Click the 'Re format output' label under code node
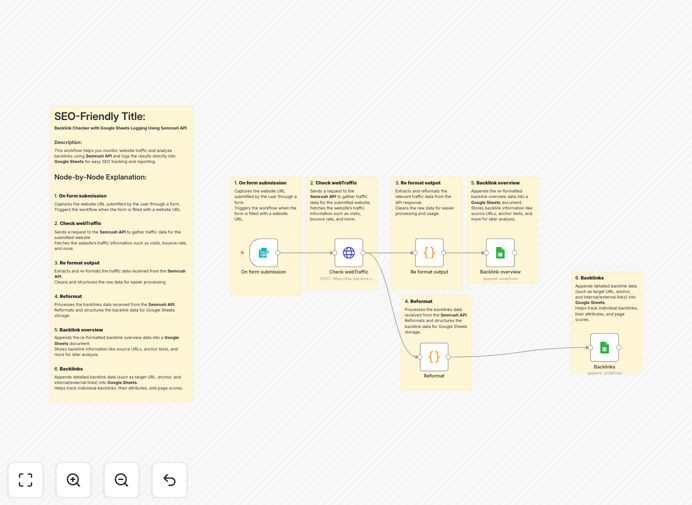 tap(429, 272)
